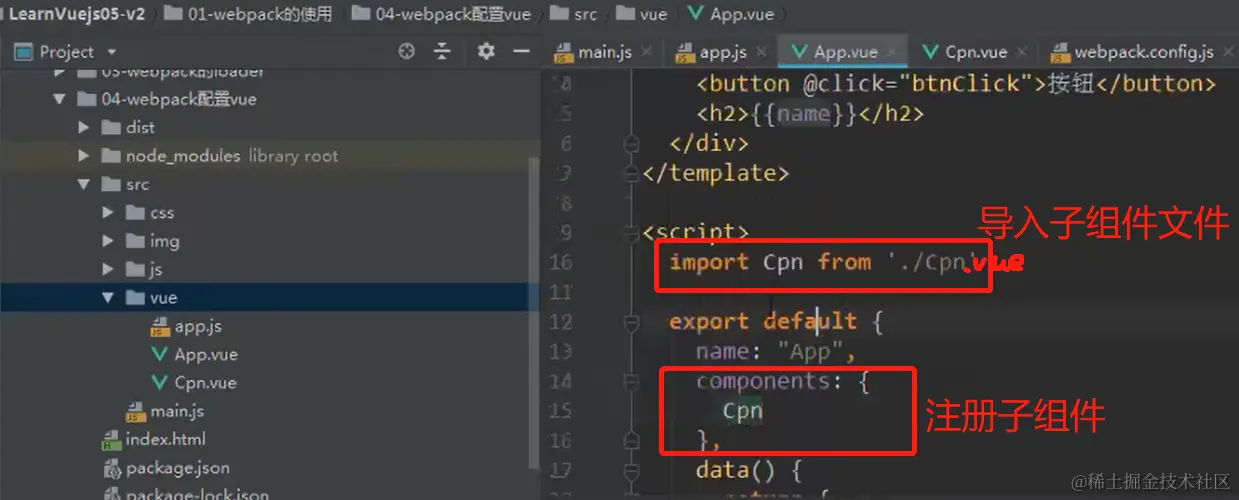This screenshot has width=1239, height=500.
Task: Click the data() code line
Action: 749,469
